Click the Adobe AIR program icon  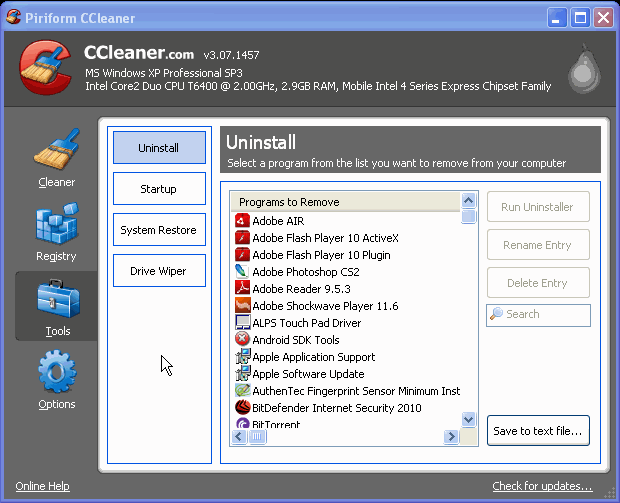pos(242,220)
